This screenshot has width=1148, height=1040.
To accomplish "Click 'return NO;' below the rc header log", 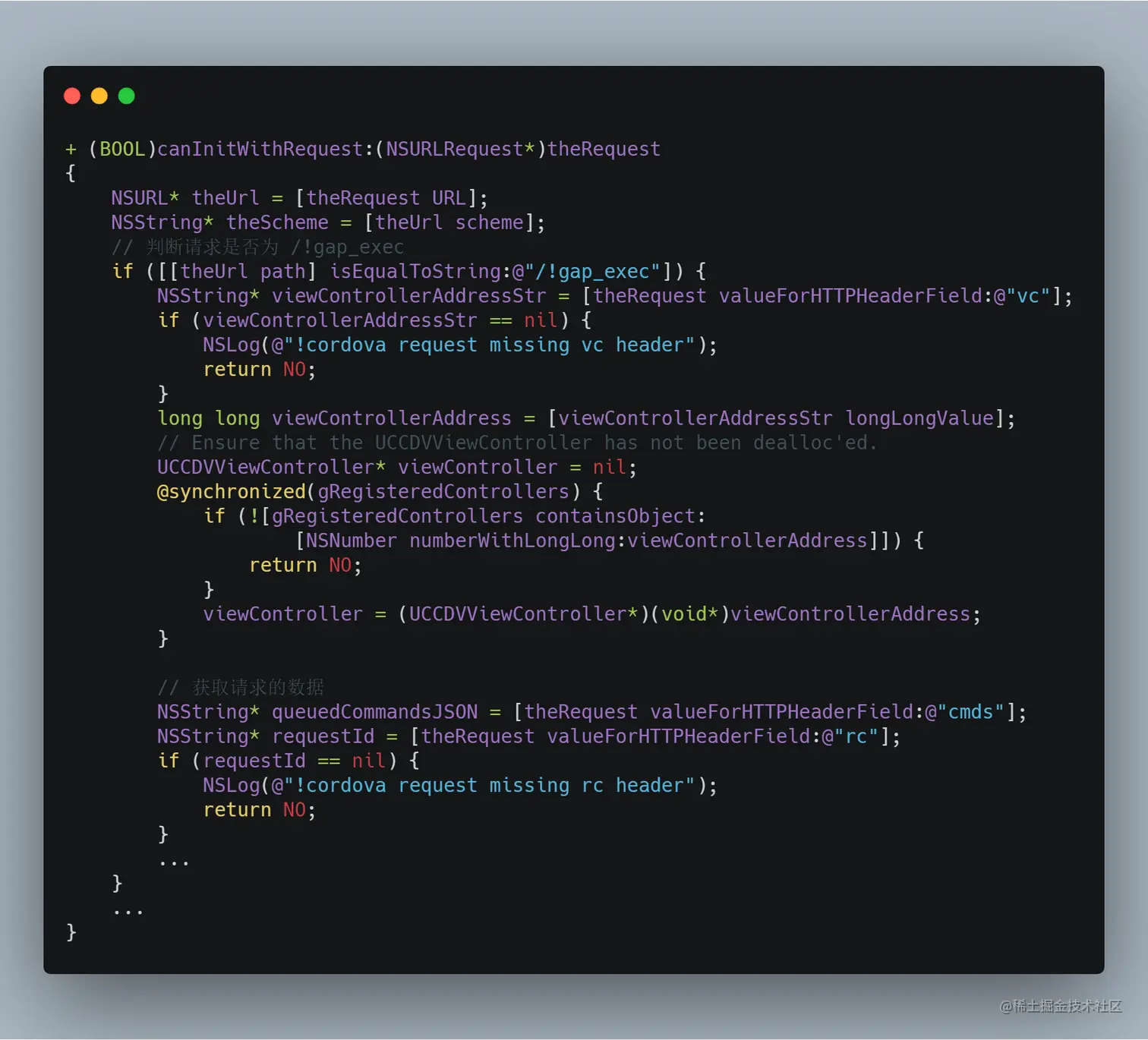I will tap(259, 810).
